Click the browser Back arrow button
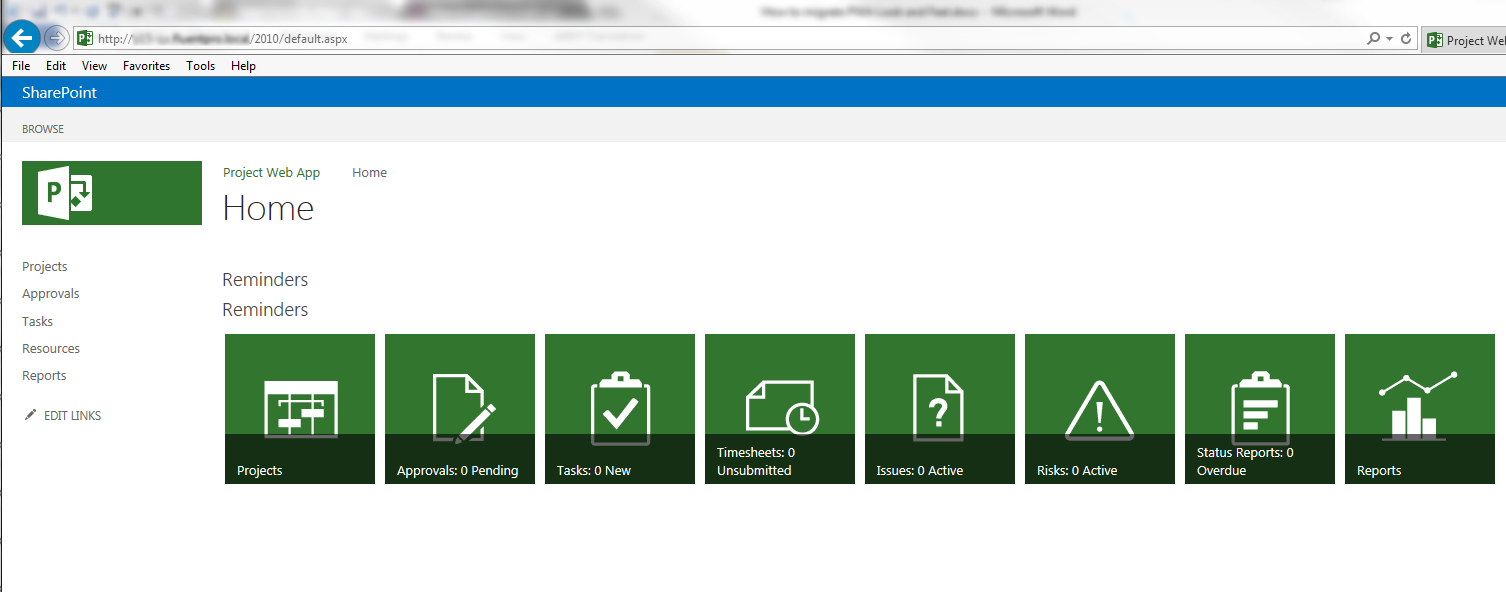Screen dimensions: 1506x592 click(x=22, y=38)
